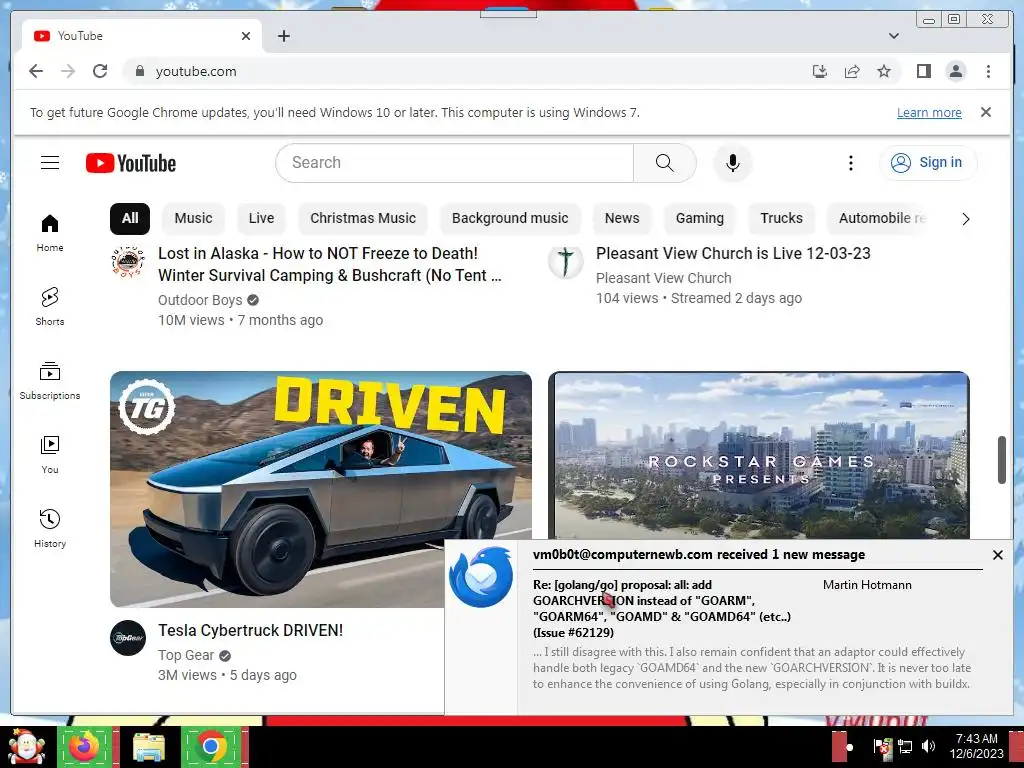Click the site lock icon
The image size is (1024, 768).
point(139,71)
